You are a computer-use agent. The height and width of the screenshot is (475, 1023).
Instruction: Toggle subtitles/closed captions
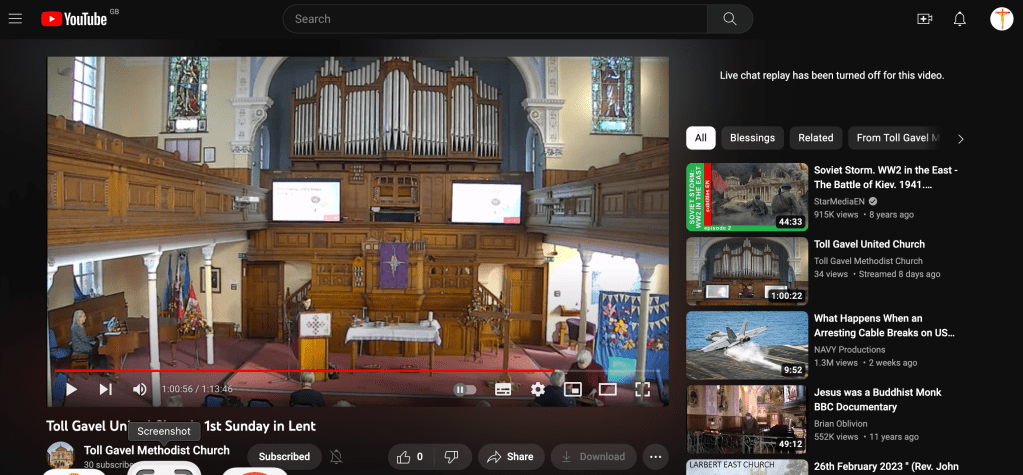tap(503, 389)
